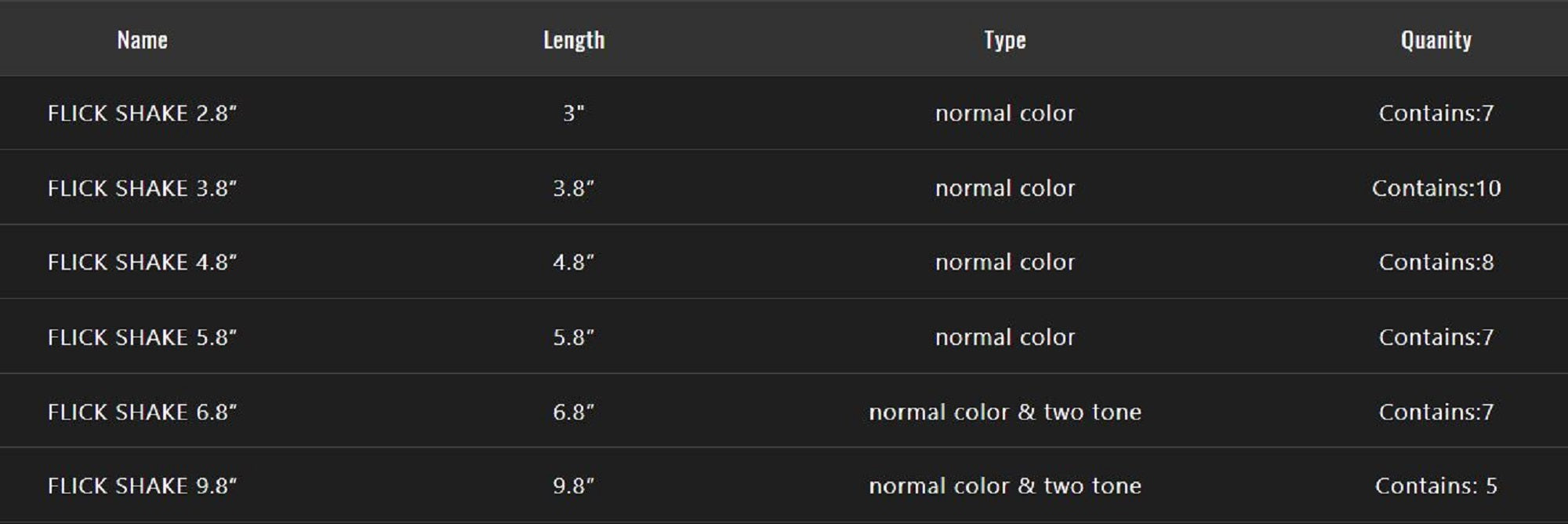Select the FLICK SHAKE 3.8" name cell
Screen dimensions: 1568x524
142,188
